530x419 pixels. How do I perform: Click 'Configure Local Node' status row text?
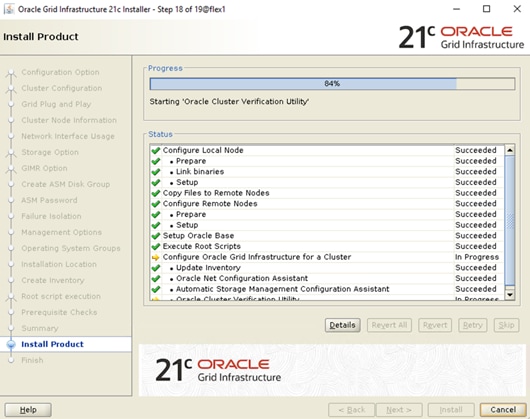point(203,150)
